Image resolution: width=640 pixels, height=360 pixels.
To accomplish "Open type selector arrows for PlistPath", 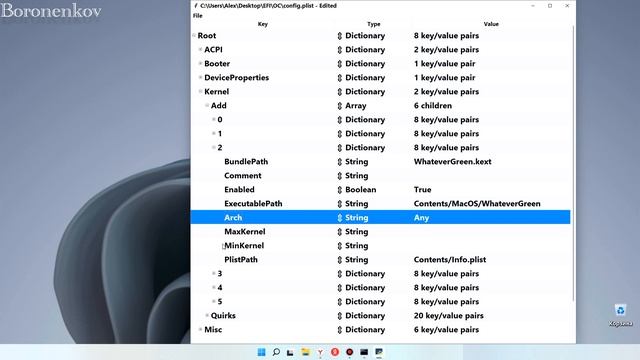I will coord(340,260).
